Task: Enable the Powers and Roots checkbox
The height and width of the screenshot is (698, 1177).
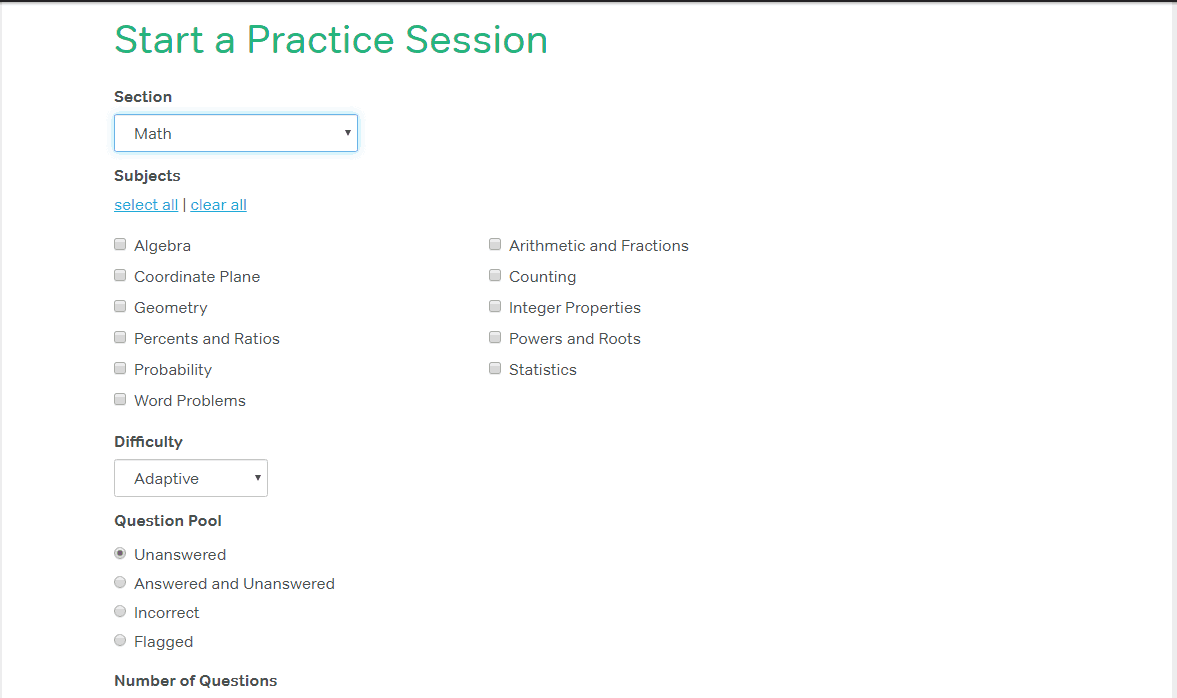Action: (495, 338)
